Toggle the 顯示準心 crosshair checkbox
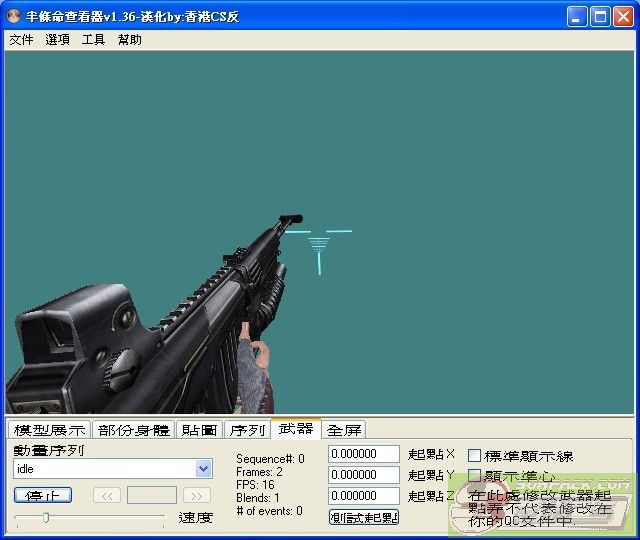Screen dimensions: 640x540 pos(475,476)
